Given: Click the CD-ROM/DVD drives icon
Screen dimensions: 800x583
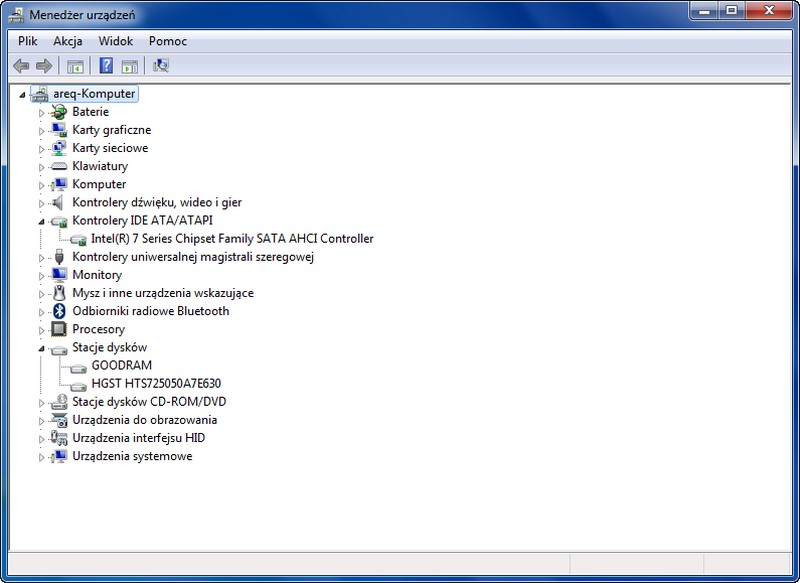Looking at the screenshot, I should click(x=59, y=402).
